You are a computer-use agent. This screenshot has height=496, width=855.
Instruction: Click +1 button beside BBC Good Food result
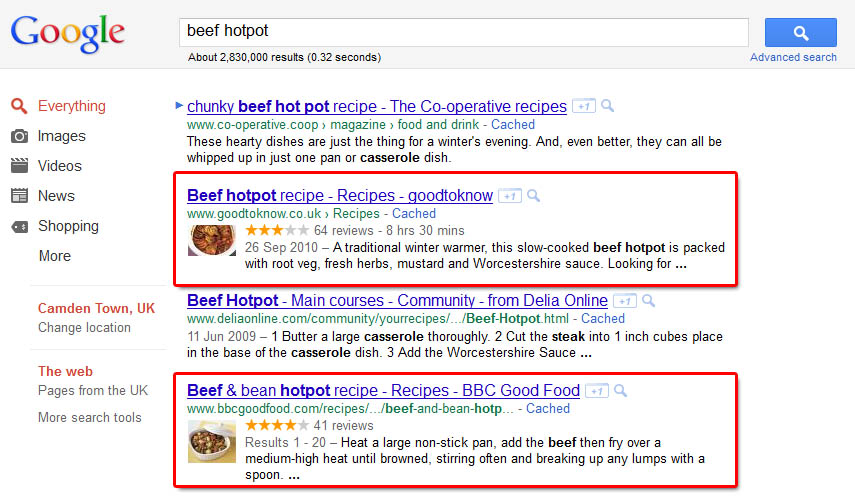tap(597, 391)
